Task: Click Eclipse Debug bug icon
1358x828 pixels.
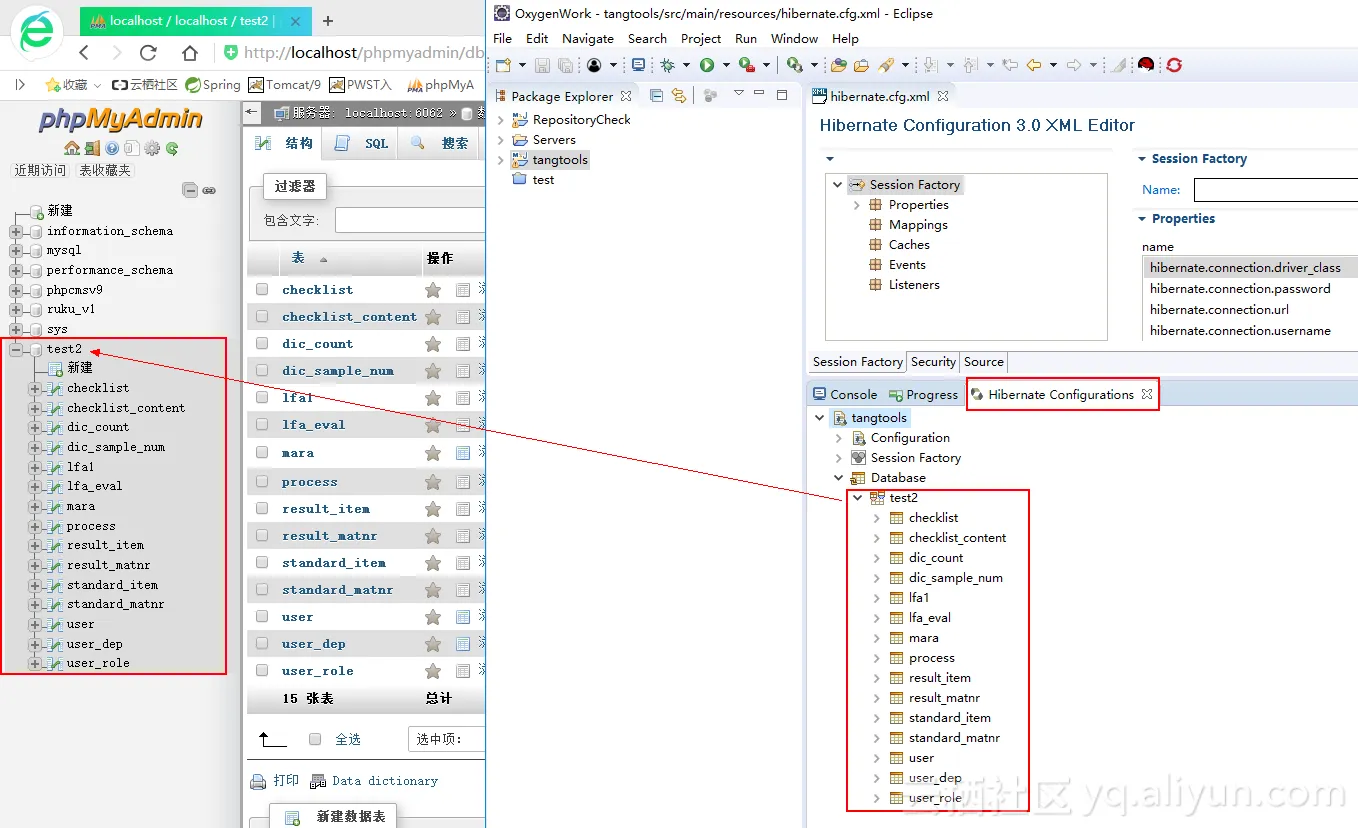Action: click(x=668, y=65)
